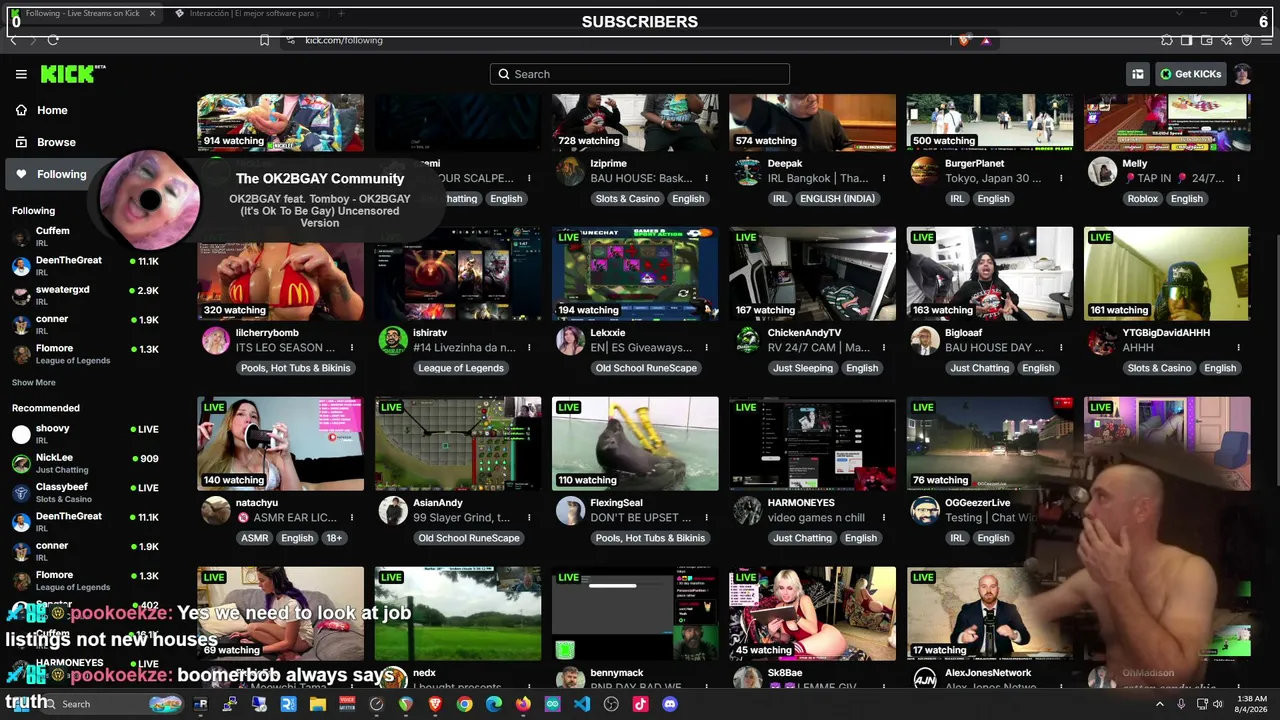Click the Get KICKs button

click(1191, 74)
